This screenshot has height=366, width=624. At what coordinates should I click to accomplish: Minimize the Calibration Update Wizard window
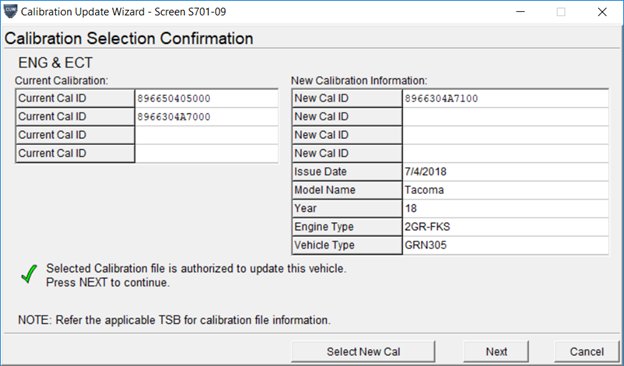520,12
